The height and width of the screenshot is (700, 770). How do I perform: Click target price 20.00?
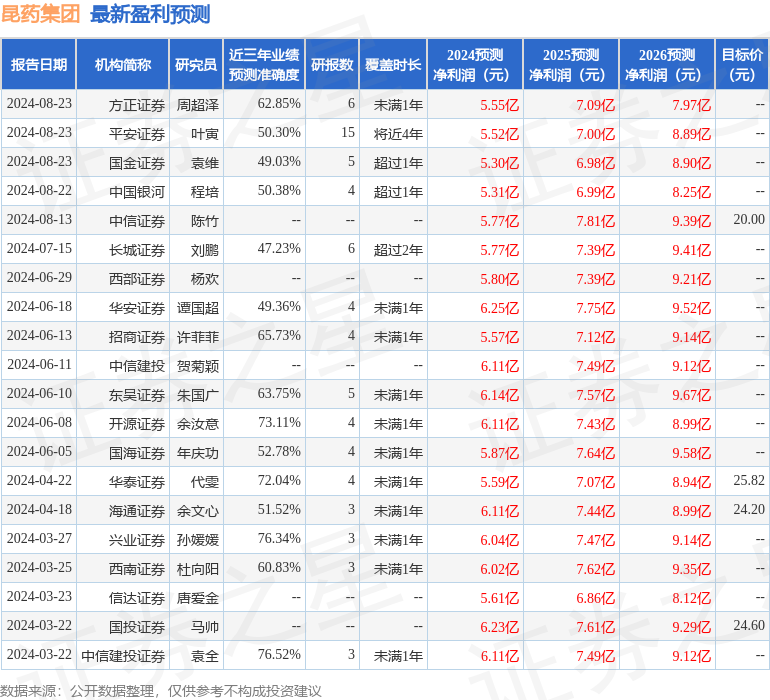[749, 220]
